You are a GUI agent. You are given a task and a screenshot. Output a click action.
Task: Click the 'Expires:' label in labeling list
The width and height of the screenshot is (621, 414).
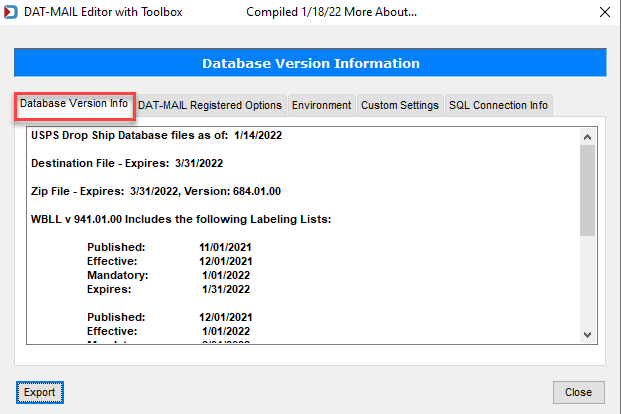(x=109, y=289)
